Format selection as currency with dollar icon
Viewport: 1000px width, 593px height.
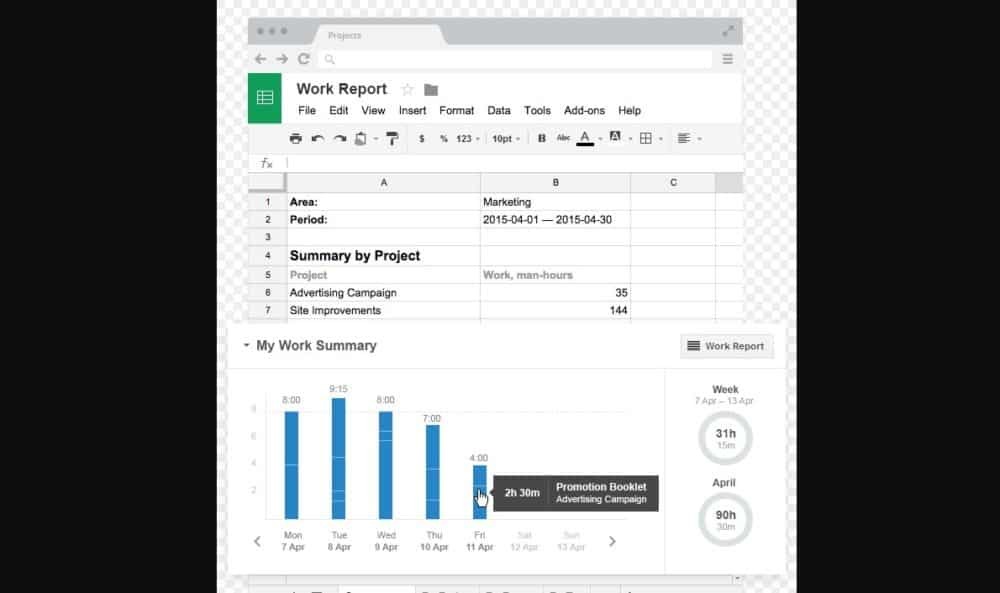[422, 139]
